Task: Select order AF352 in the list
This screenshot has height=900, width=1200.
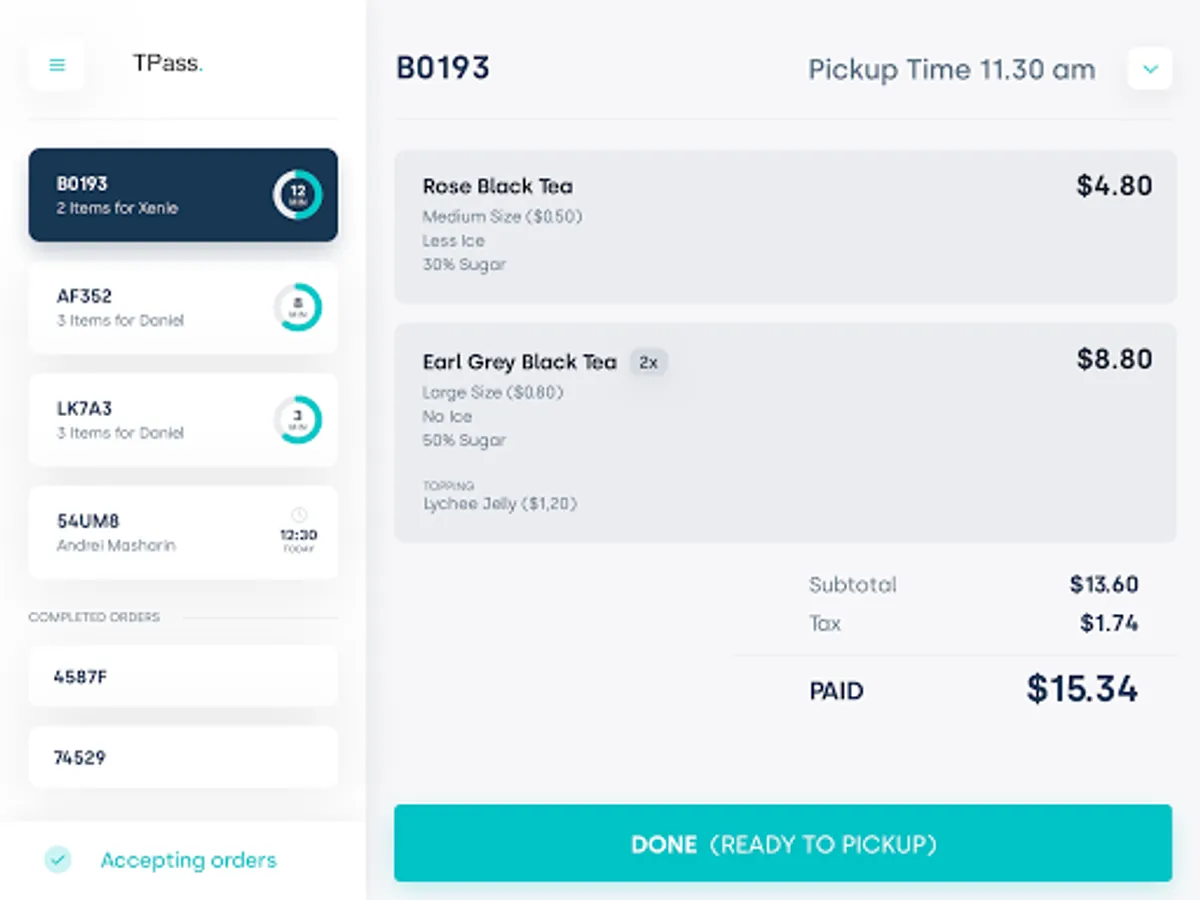Action: [150, 308]
